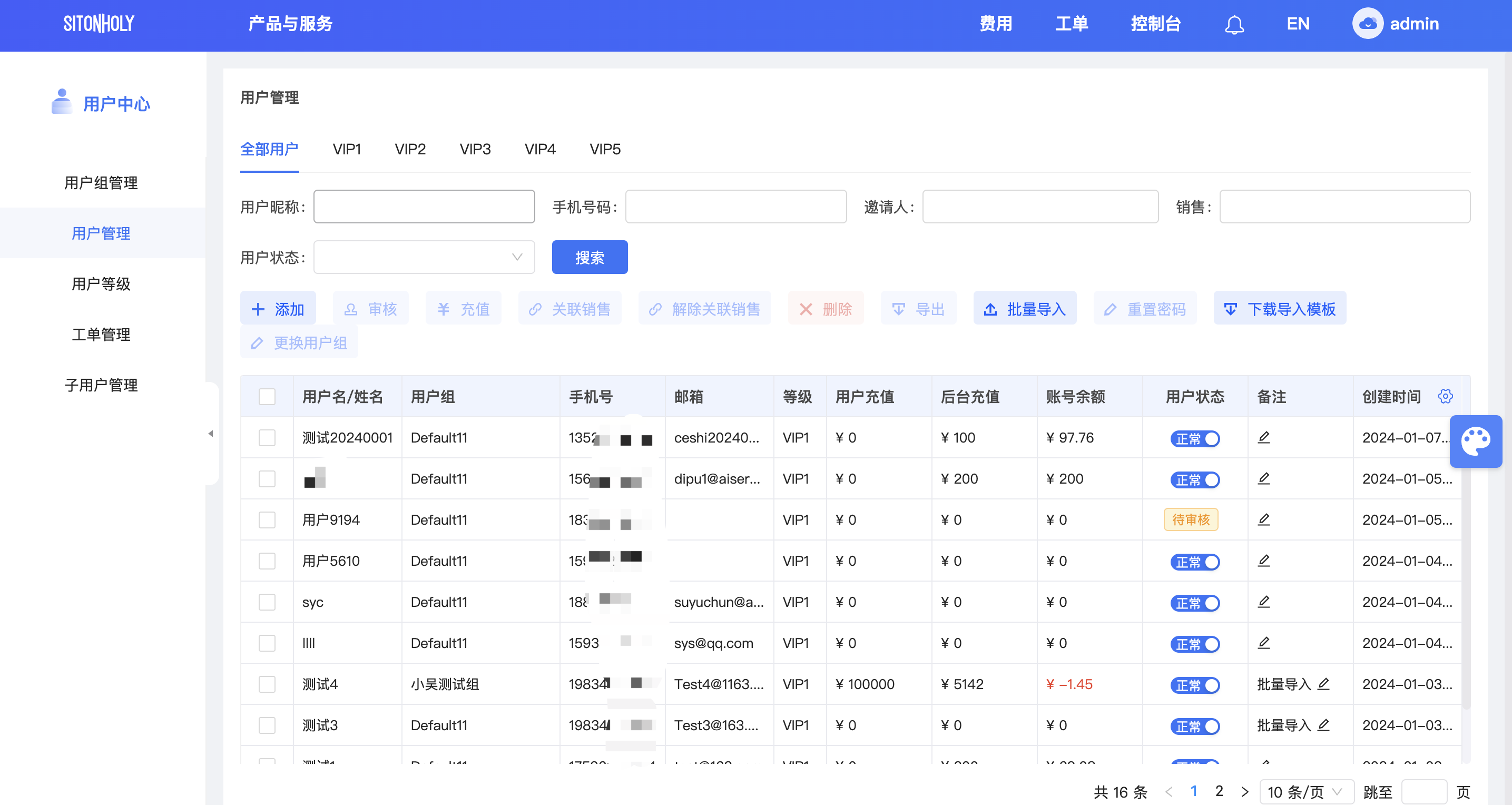The height and width of the screenshot is (805, 1512).
Task: Toggle 正常 status switch for 测试20240001
Action: coord(1195,439)
